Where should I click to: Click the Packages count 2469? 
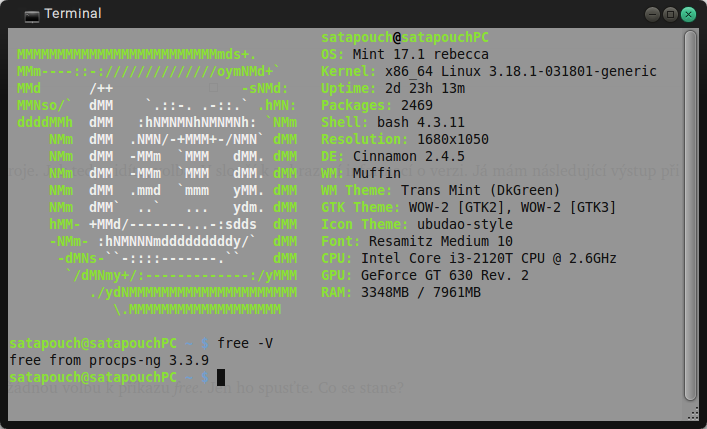point(417,105)
